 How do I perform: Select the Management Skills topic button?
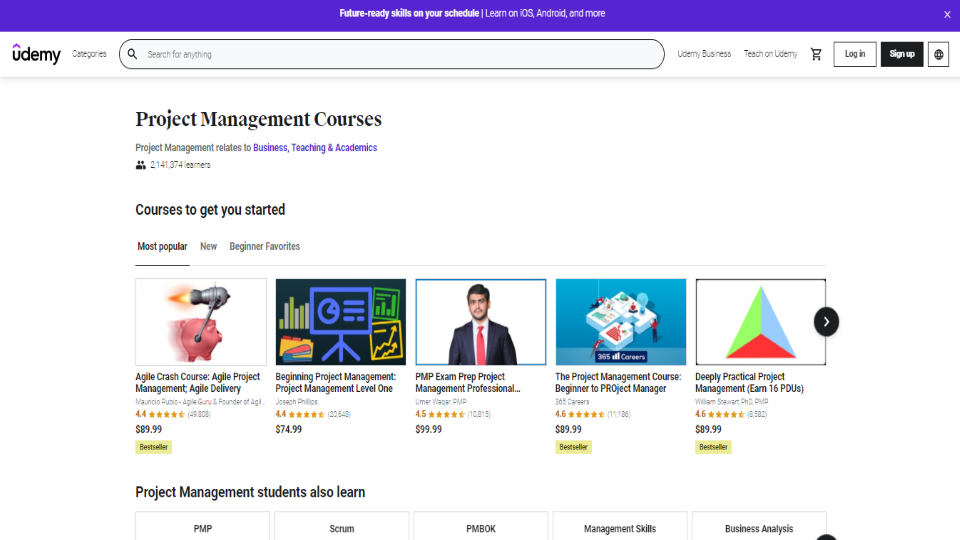[x=620, y=527]
